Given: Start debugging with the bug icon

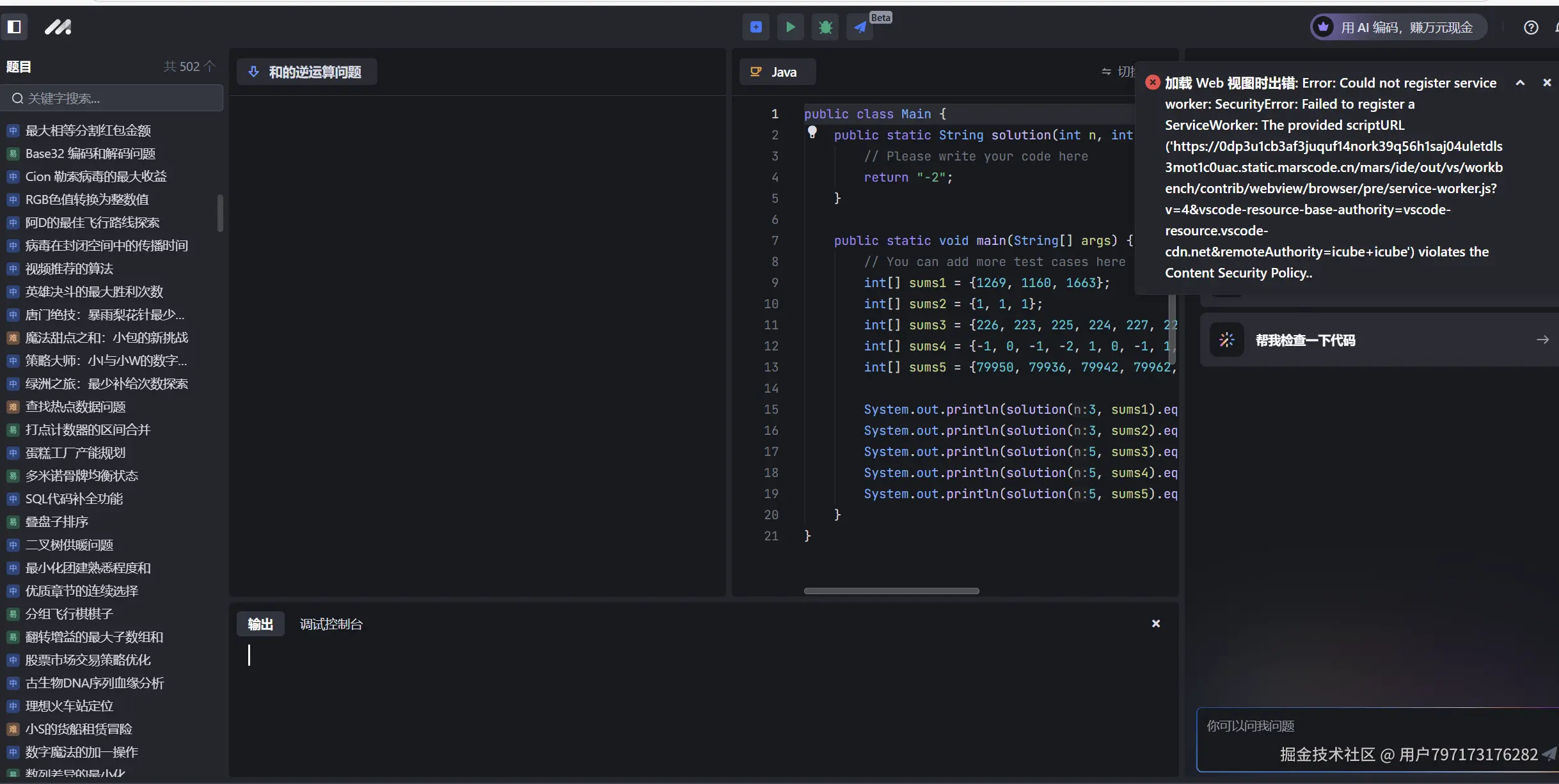Looking at the screenshot, I should click(825, 27).
